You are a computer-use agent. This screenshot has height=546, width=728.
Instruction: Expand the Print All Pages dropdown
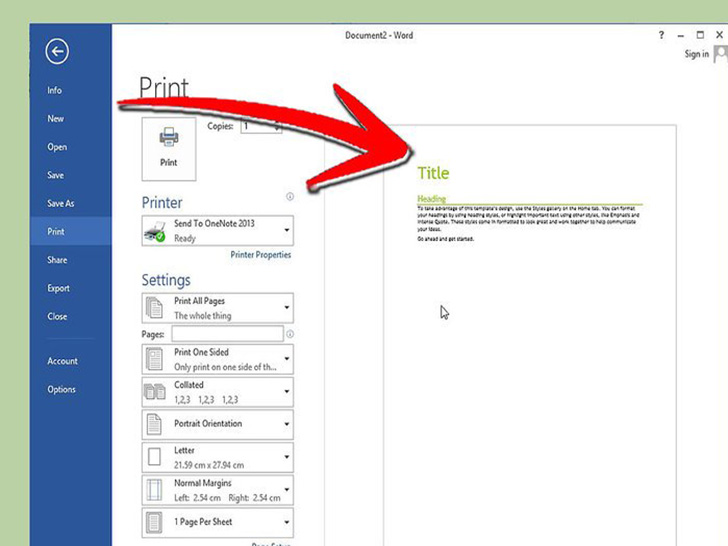(218, 307)
